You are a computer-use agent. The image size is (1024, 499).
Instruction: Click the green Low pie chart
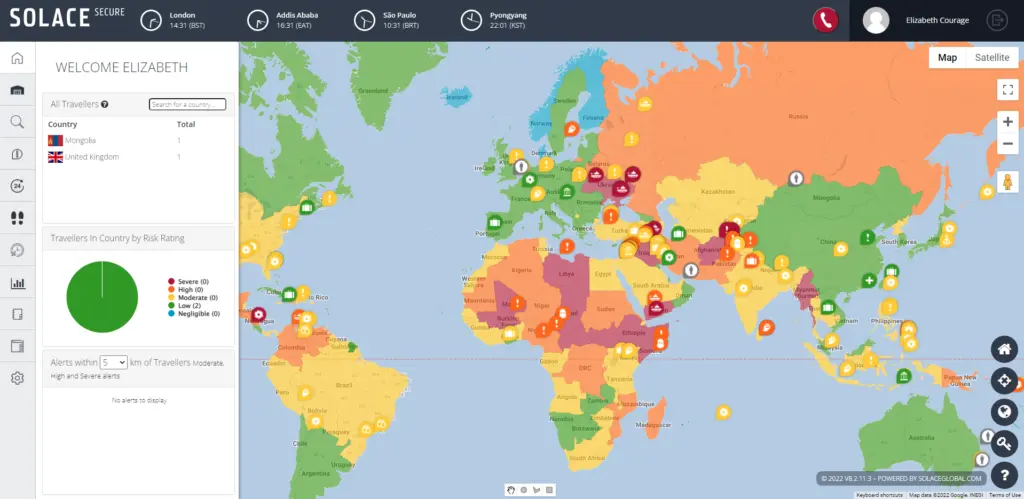click(102, 297)
